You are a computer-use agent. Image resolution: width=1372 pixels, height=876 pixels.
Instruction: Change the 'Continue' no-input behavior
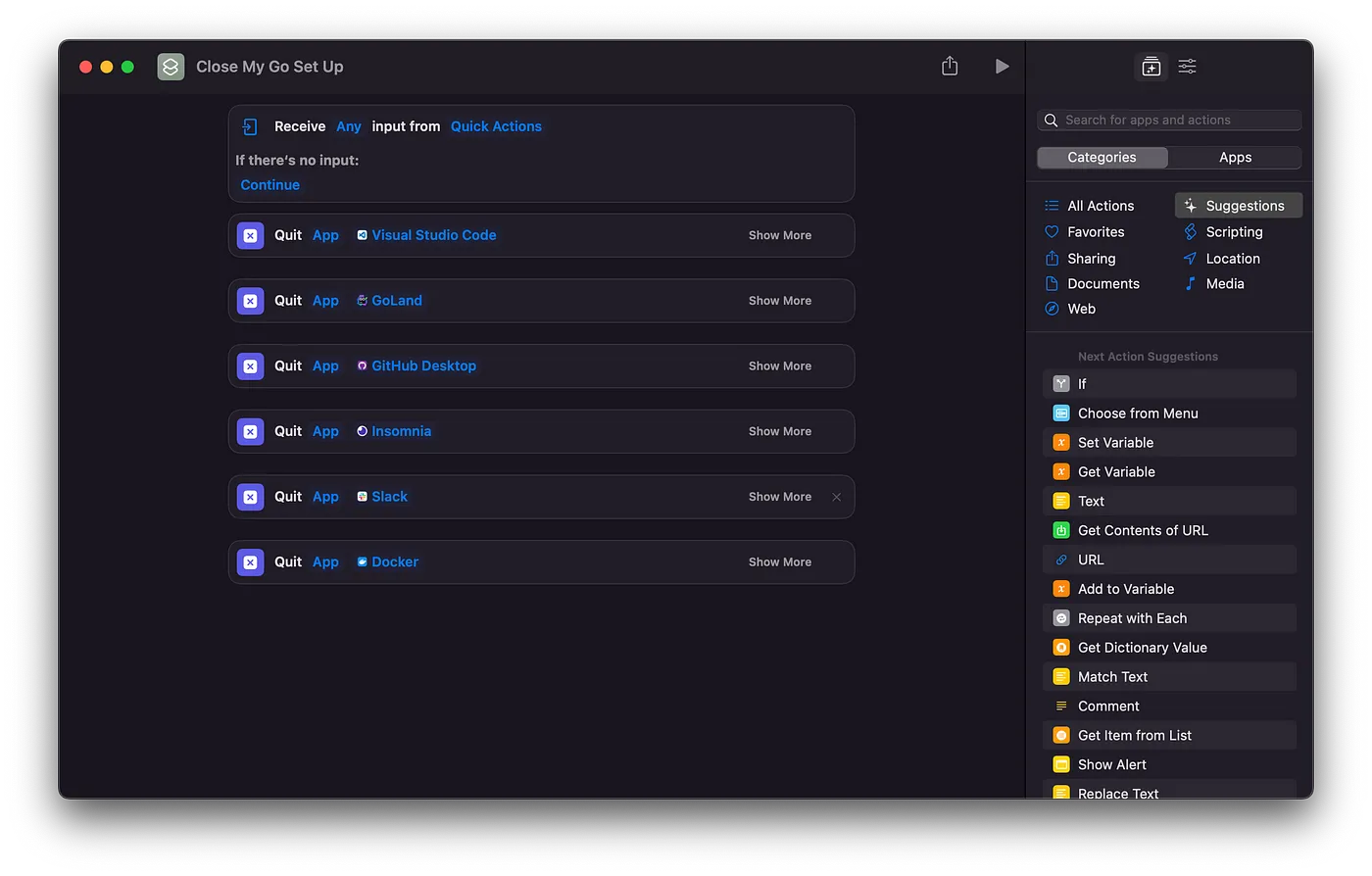point(270,185)
